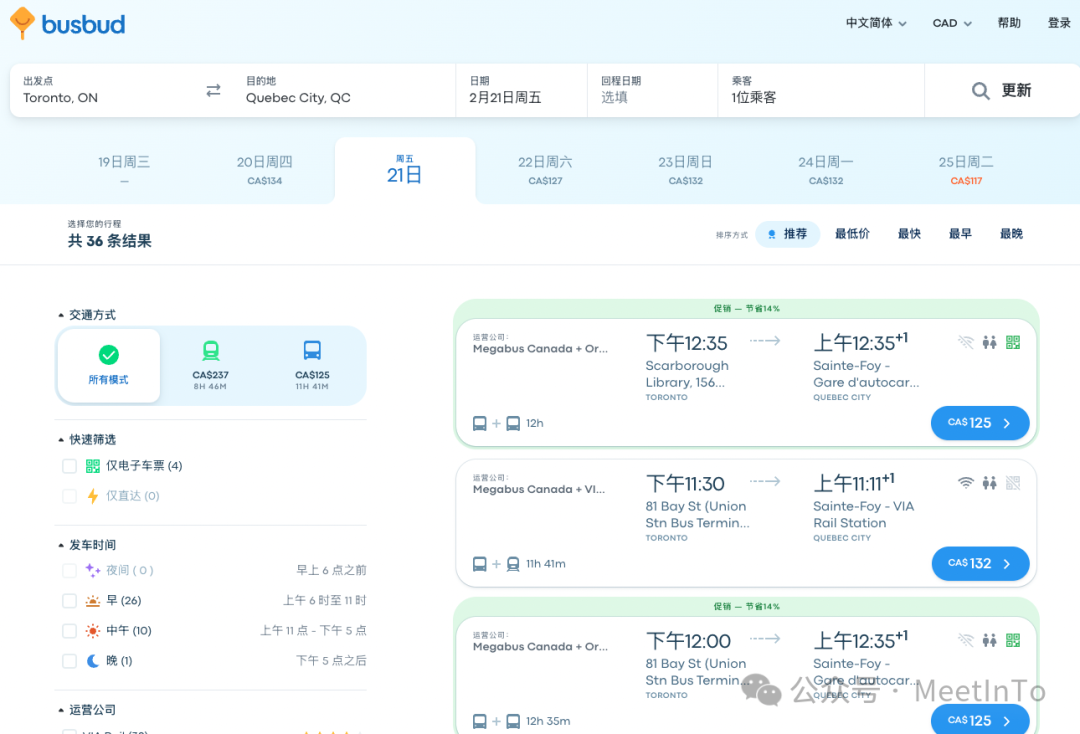This screenshot has width=1080, height=734.
Task: Check the 仅电子车票 (4) checkbox
Action: 70,466
